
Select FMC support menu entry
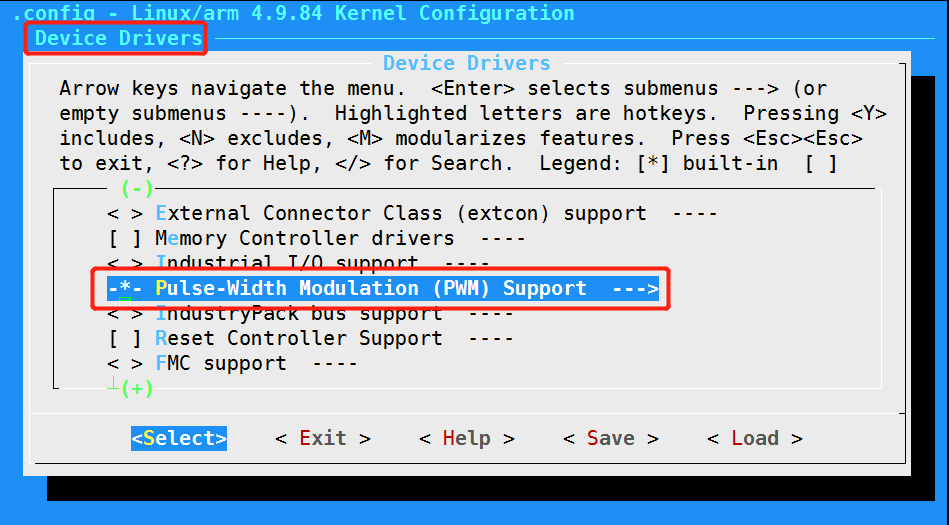[220, 363]
